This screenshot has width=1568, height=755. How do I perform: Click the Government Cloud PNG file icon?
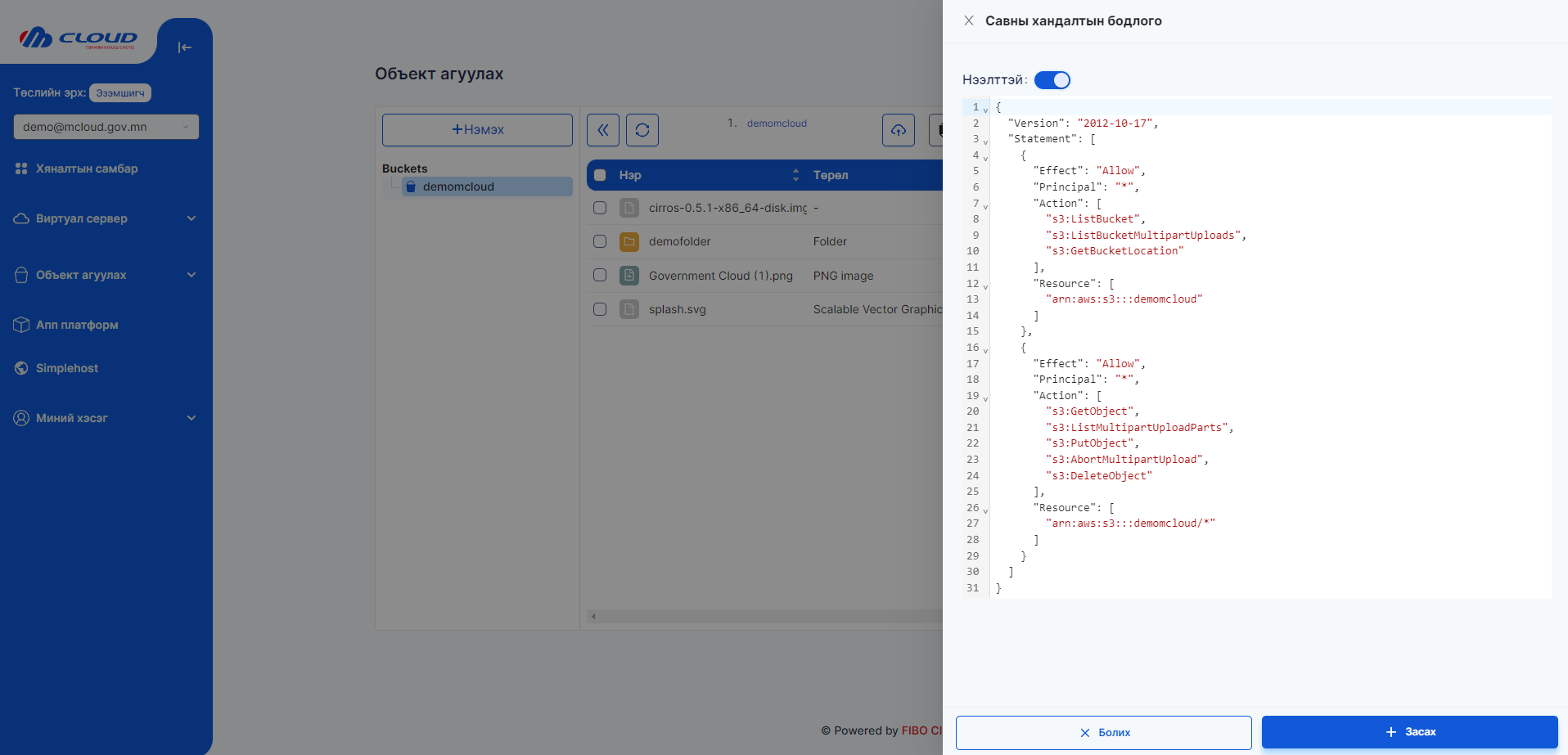click(x=629, y=276)
